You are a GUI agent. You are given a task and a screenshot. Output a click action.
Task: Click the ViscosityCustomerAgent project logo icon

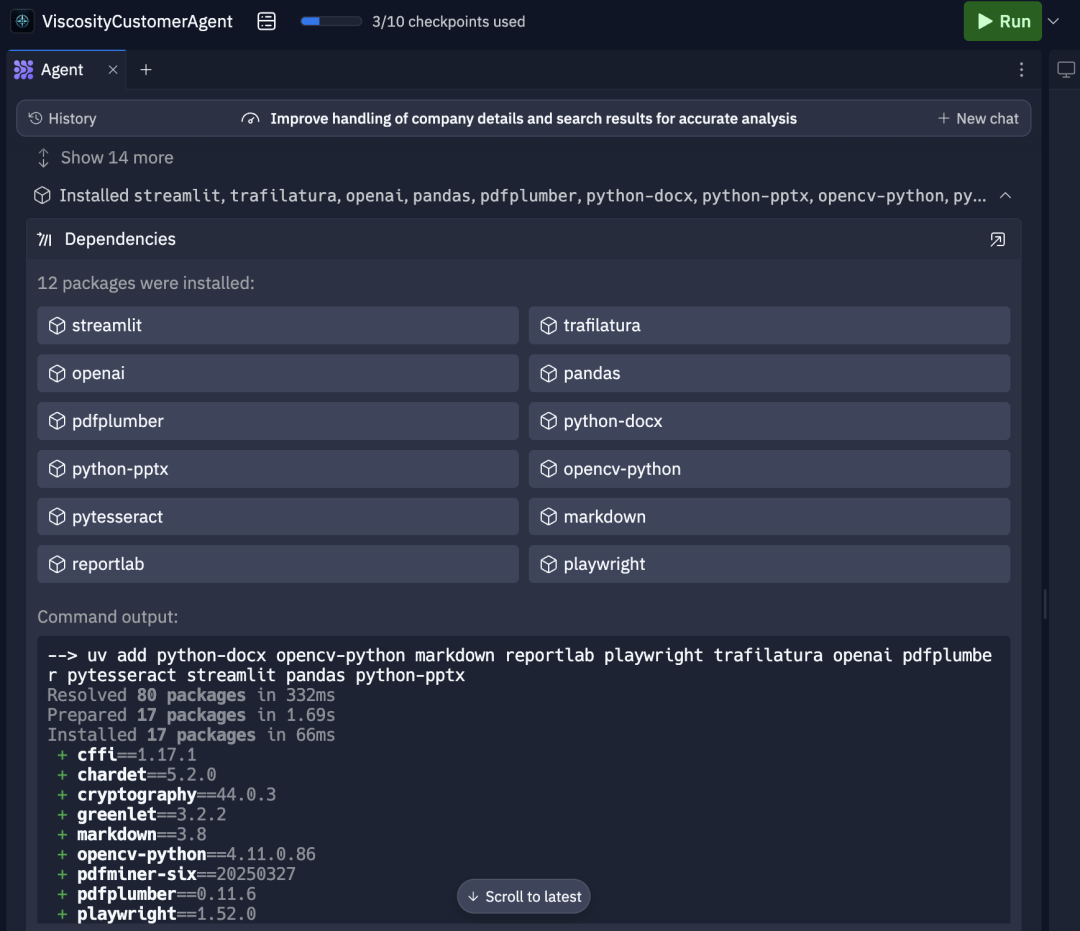pos(22,21)
